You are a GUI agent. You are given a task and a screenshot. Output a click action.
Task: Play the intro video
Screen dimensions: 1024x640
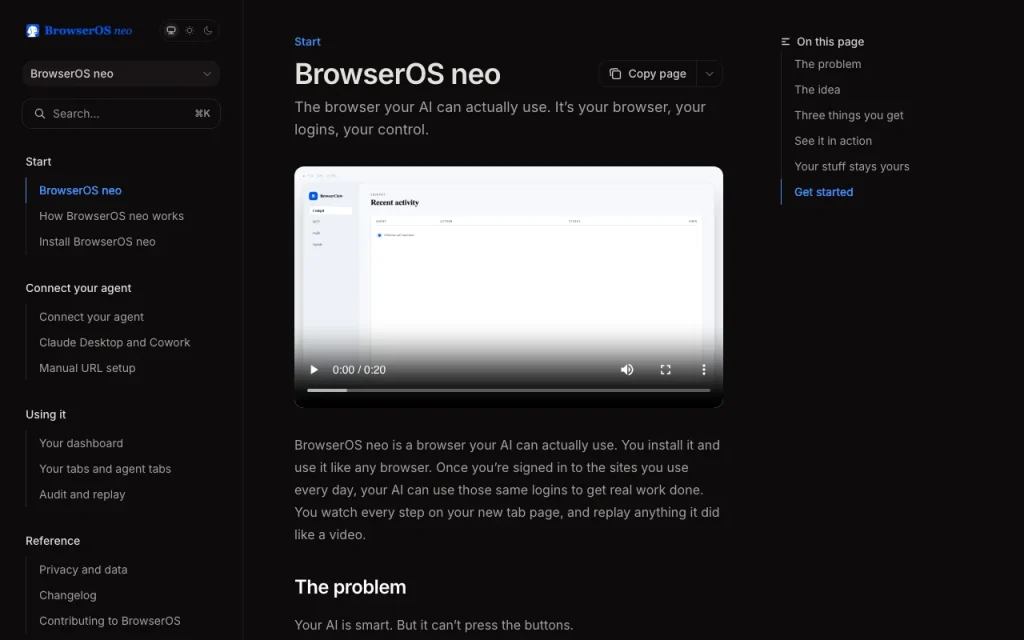314,370
